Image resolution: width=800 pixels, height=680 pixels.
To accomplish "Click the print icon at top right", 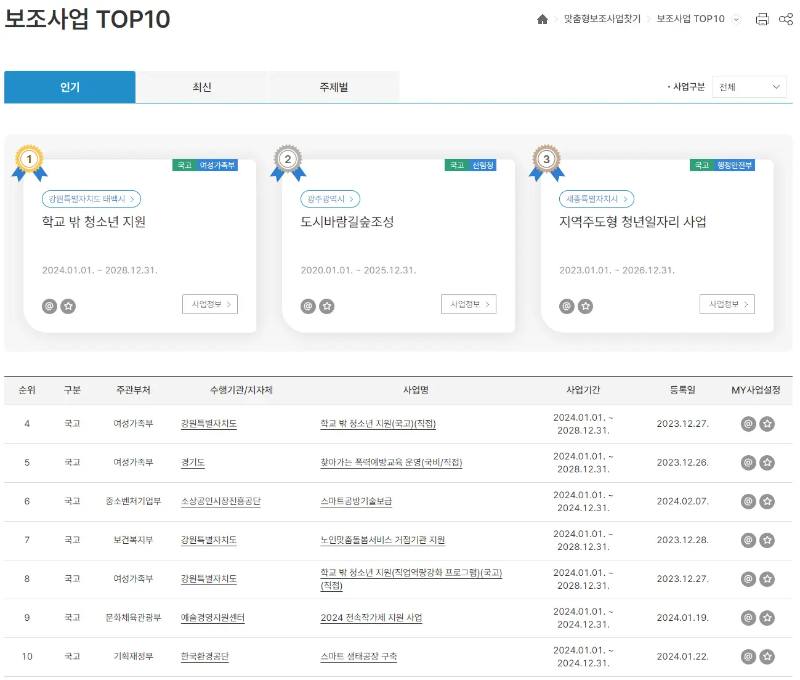I will click(762, 18).
